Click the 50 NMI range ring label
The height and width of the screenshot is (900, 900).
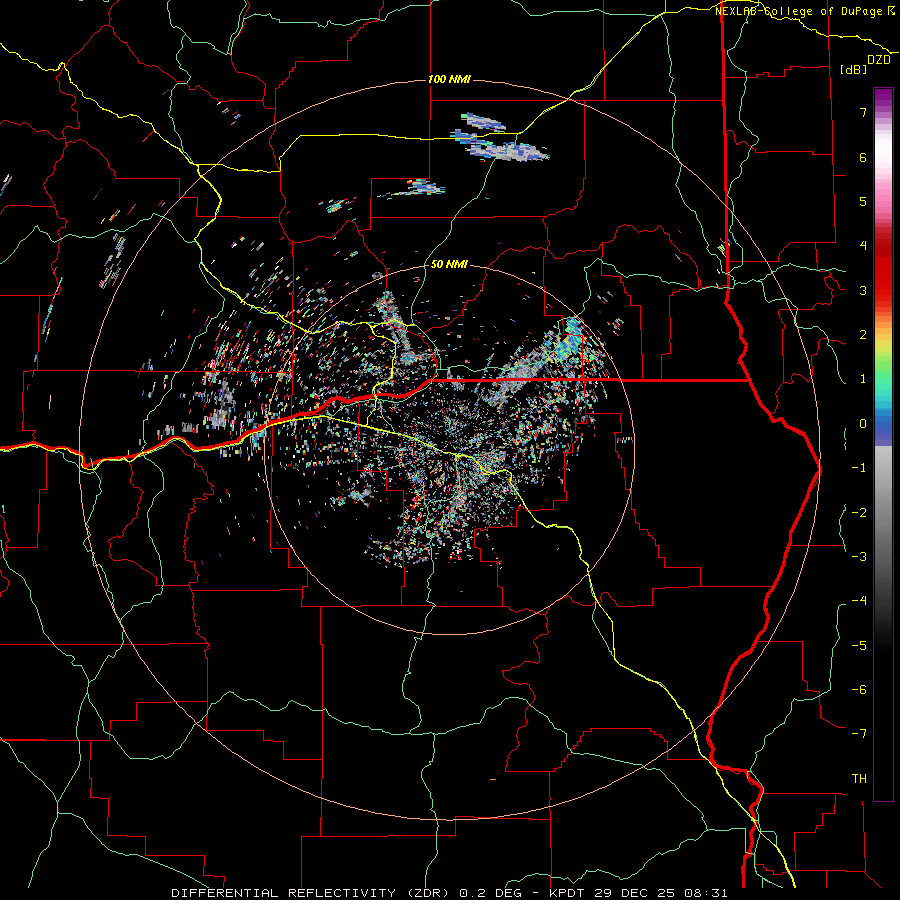[x=449, y=264]
